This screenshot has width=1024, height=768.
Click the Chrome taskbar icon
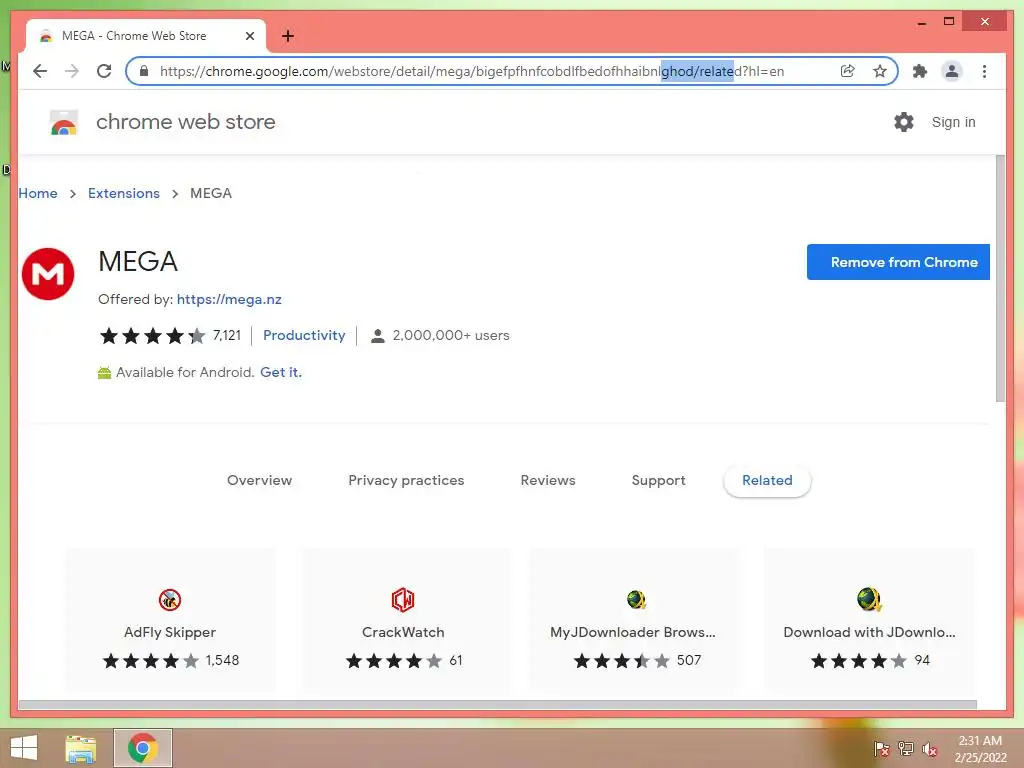click(143, 748)
